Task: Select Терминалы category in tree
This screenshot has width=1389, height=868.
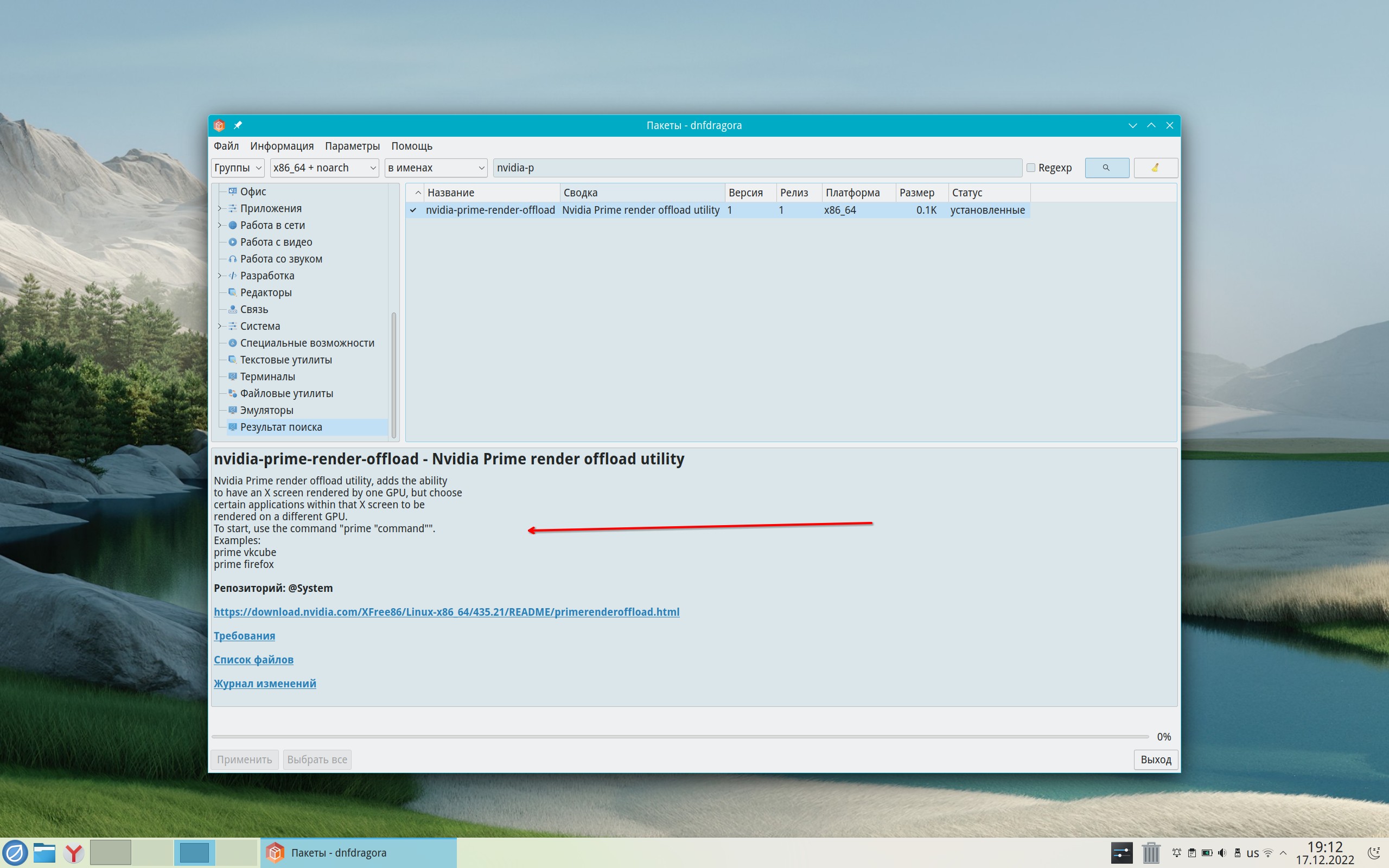Action: [x=267, y=376]
